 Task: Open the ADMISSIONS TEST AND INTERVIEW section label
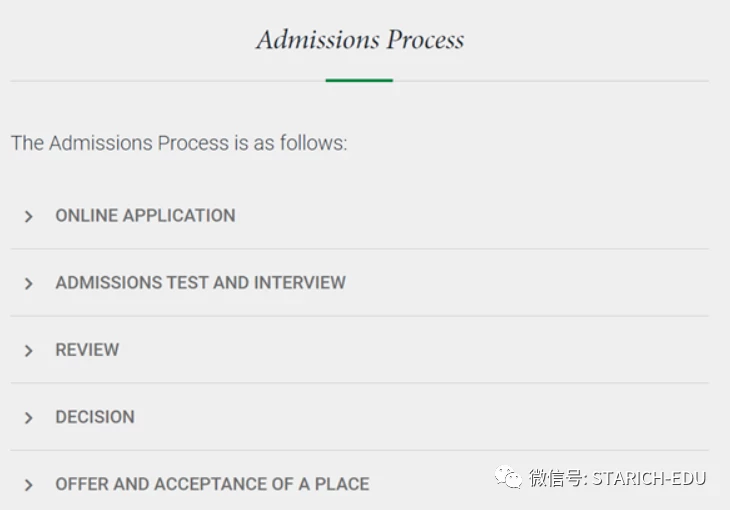[x=201, y=283]
